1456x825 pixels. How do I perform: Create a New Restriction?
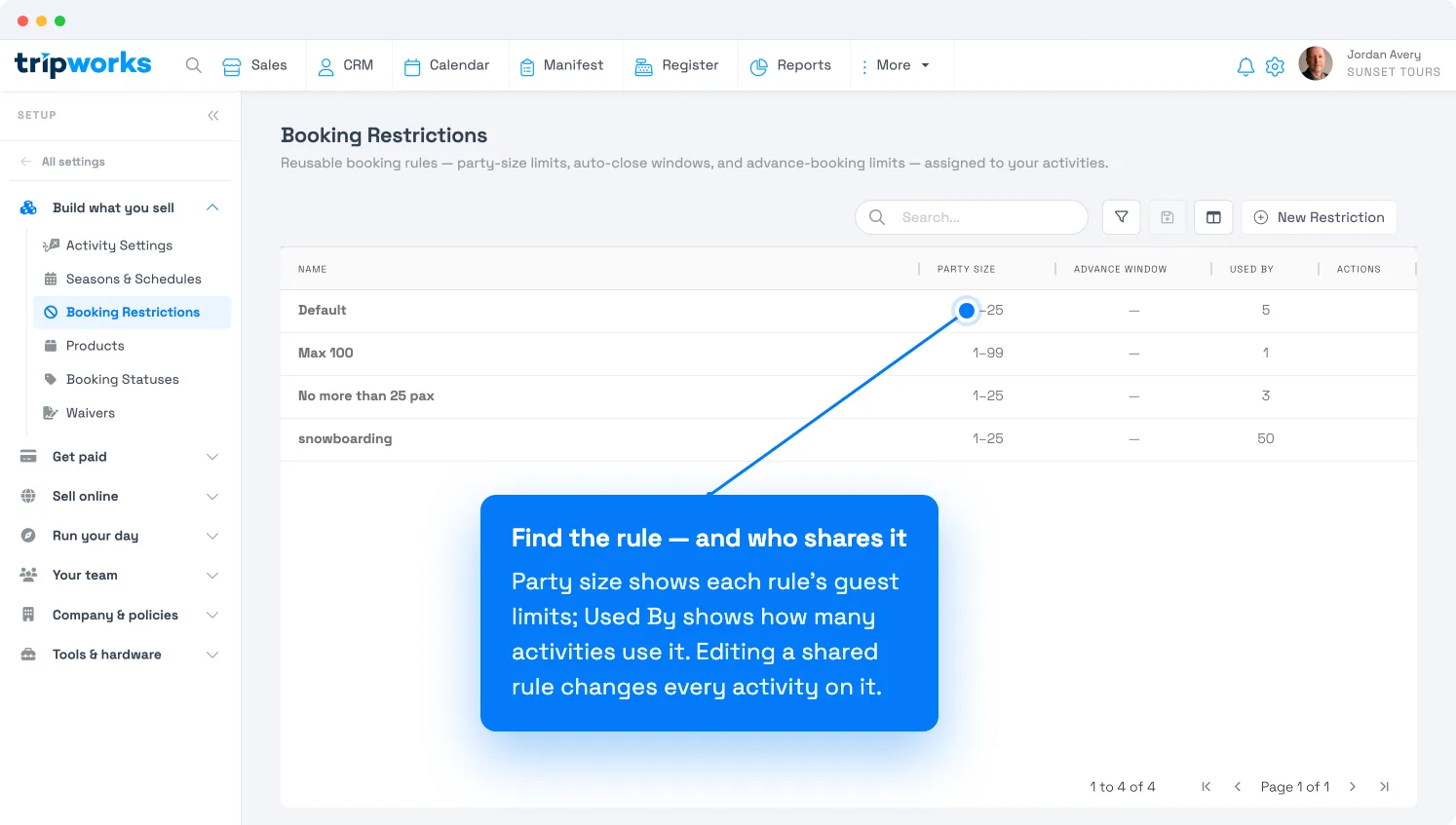point(1320,217)
